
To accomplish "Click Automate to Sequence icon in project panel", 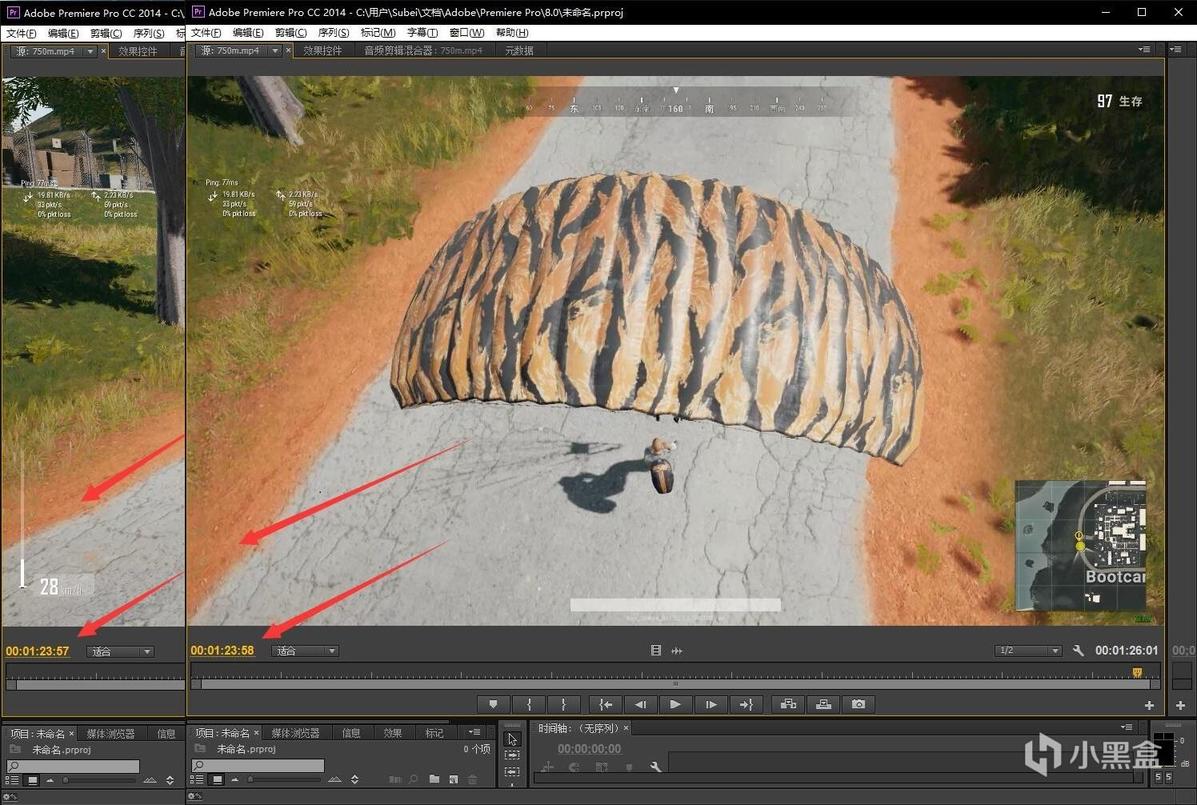I will coord(395,779).
